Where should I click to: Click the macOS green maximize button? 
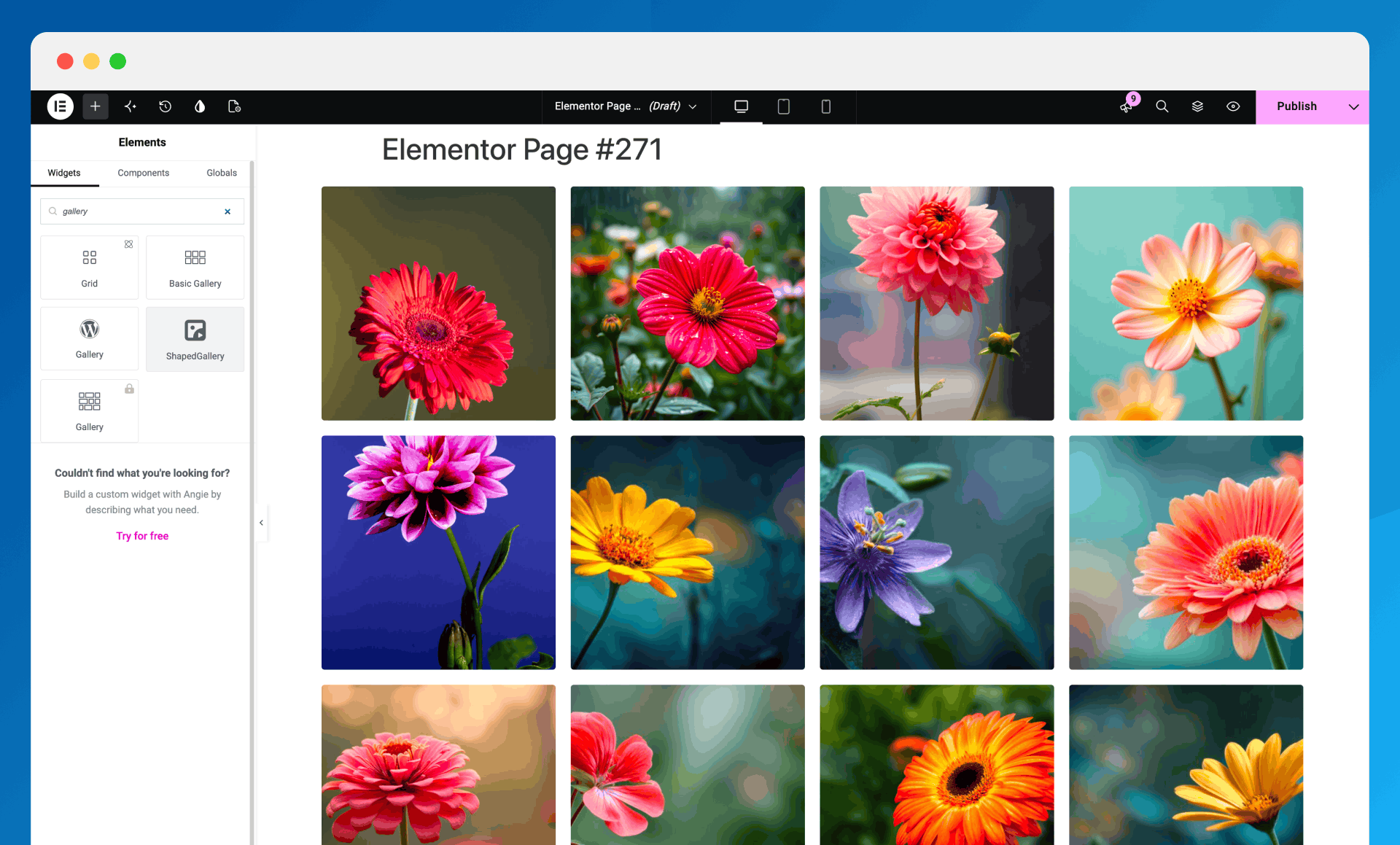117,61
